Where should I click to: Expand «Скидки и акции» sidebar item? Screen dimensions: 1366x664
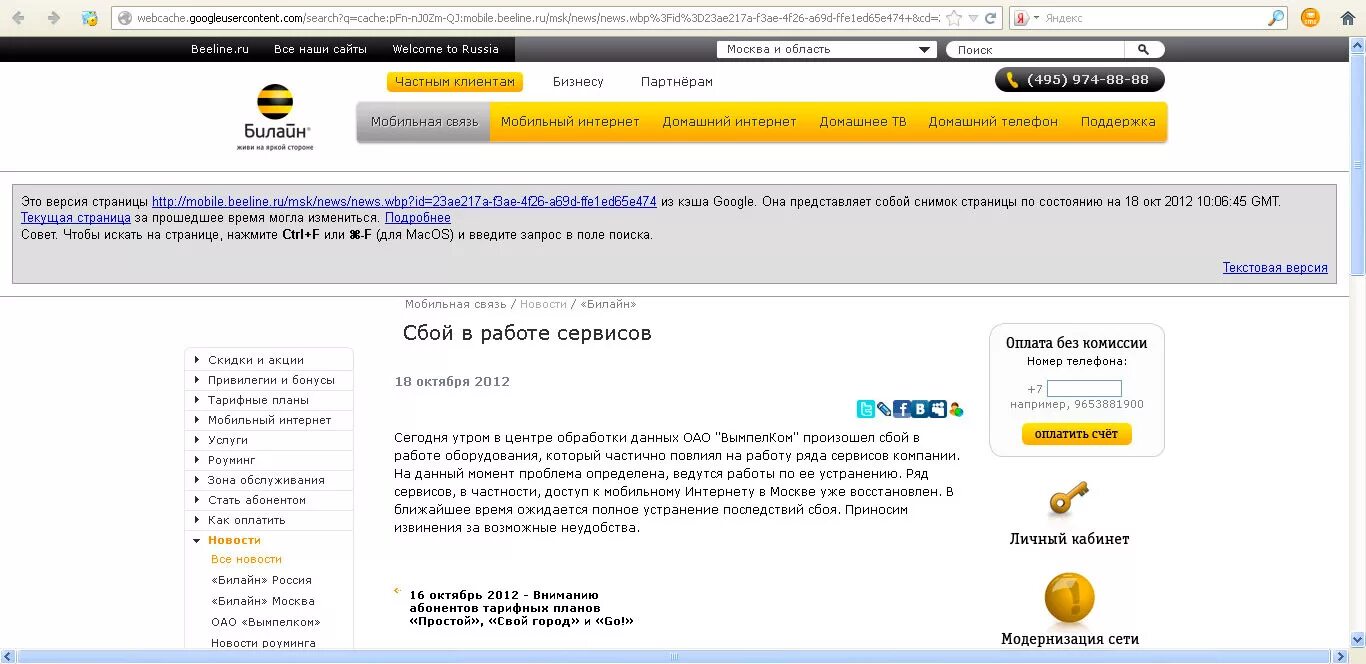[x=255, y=360]
